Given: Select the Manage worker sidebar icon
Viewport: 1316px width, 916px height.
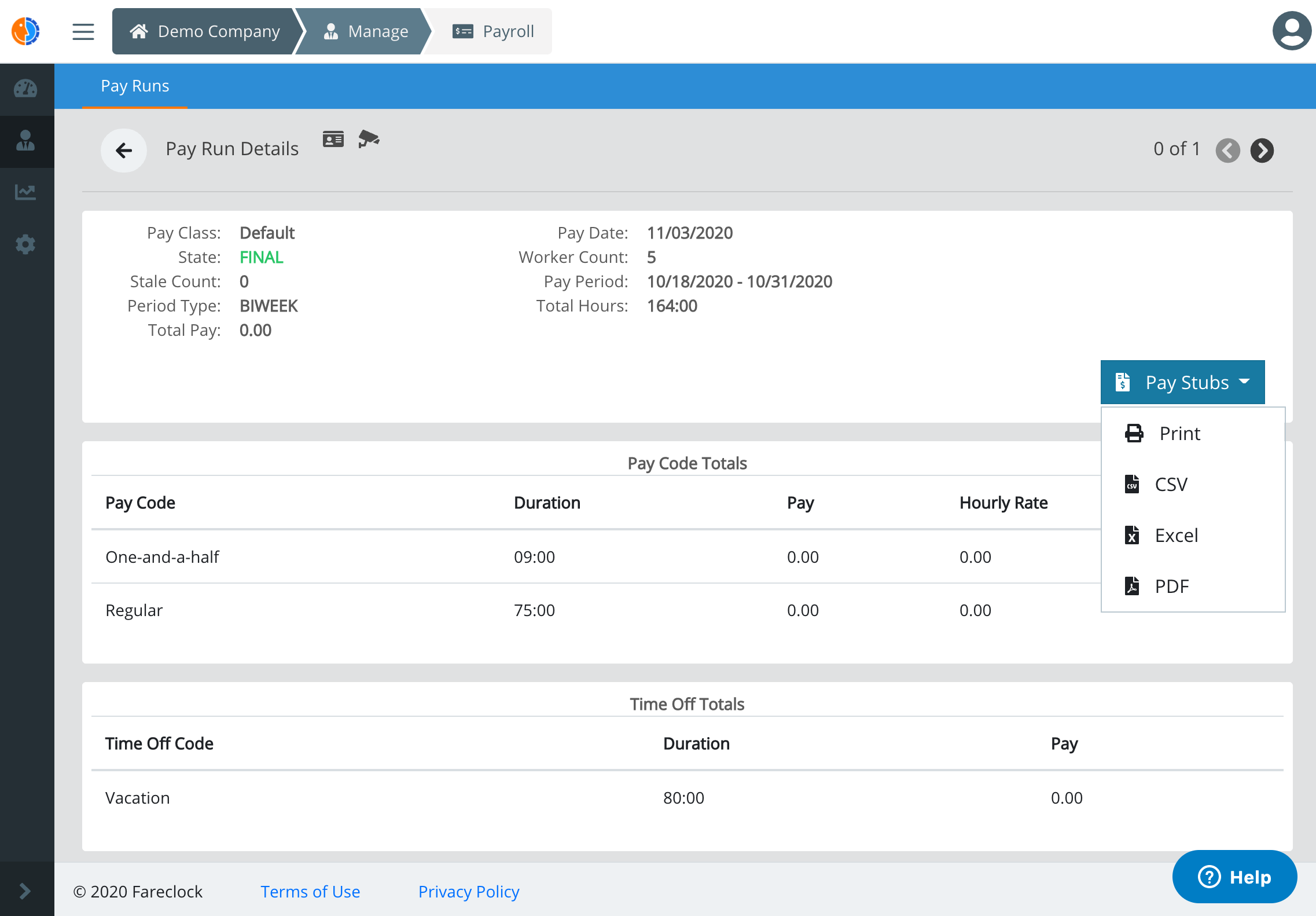Looking at the screenshot, I should (25, 141).
